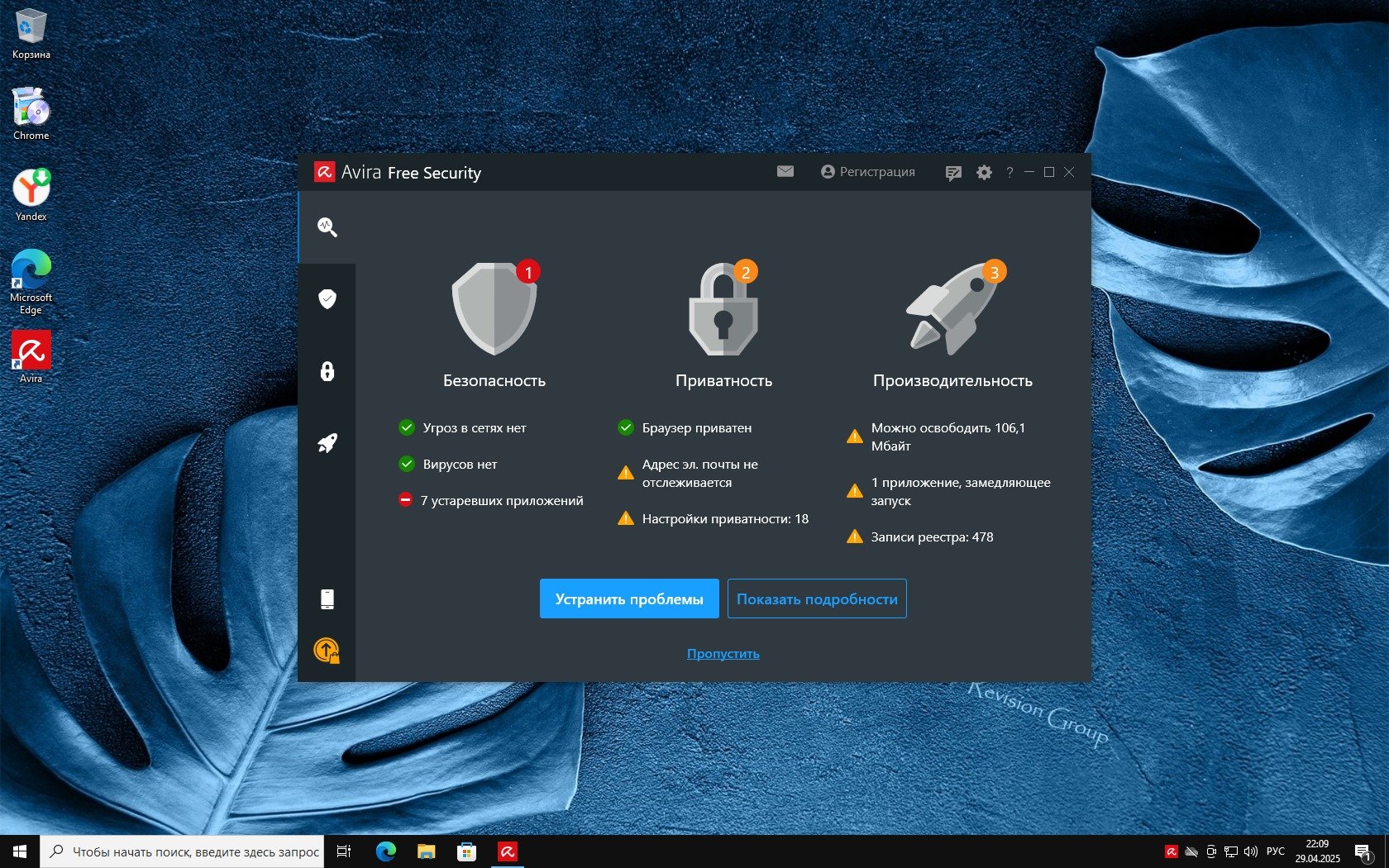Select the 7 устаревших приложений item
This screenshot has width=1389, height=868.
pyautogui.click(x=501, y=501)
